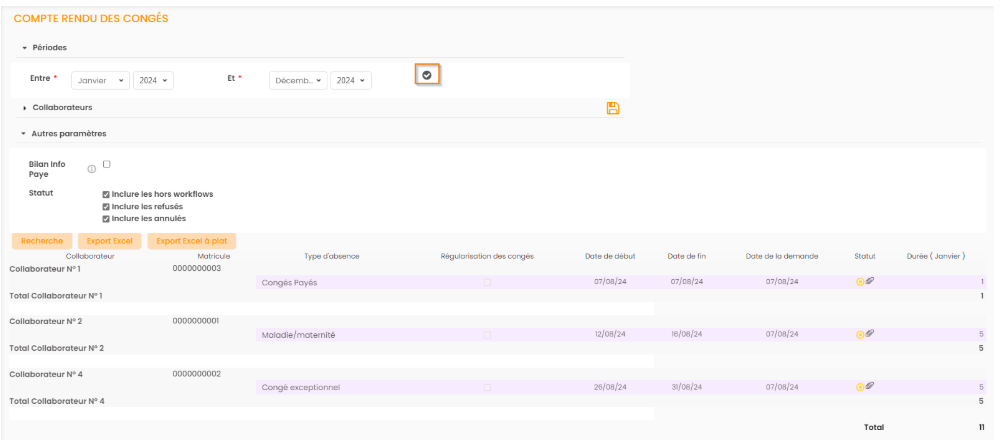This screenshot has height=445, width=1000.
Task: Open the attachment paperclip on Congés Payés row
Action: (869, 282)
